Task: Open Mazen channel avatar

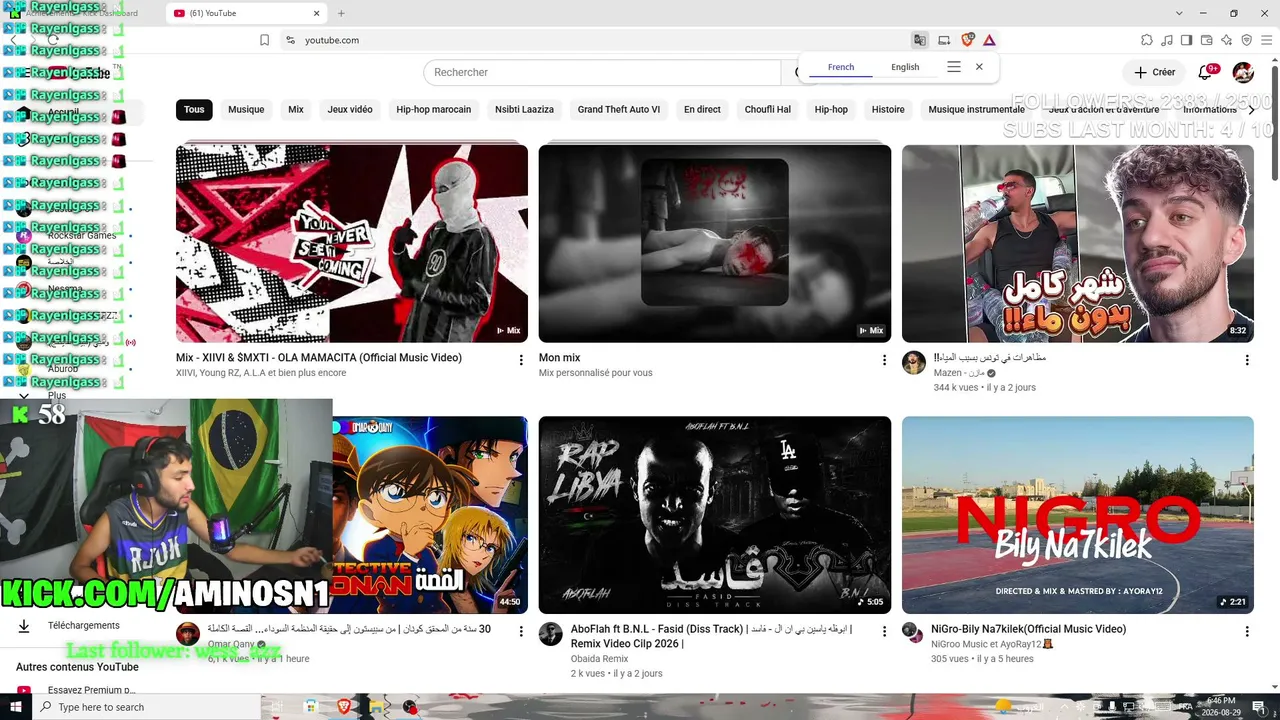Action: [914, 362]
